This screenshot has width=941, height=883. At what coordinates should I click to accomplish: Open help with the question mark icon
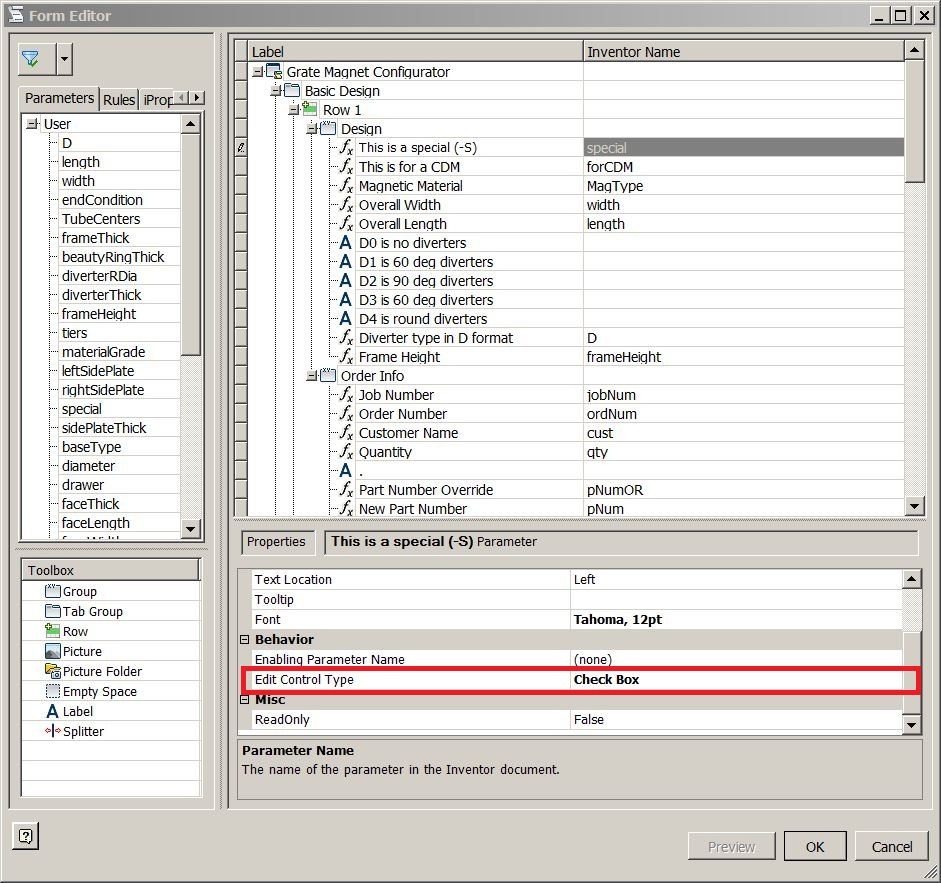coord(24,835)
